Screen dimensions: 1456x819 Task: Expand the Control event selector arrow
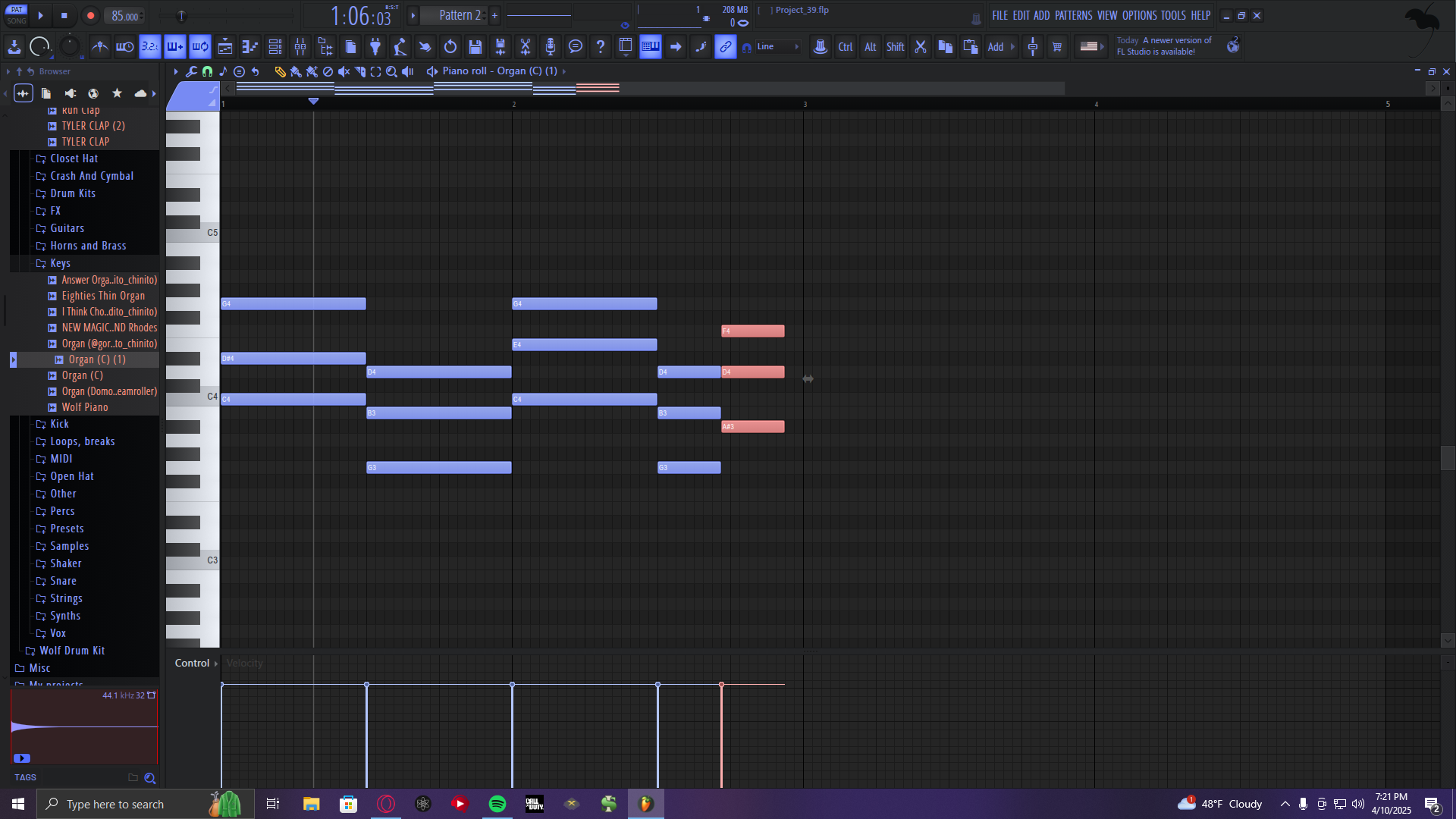coord(216,664)
